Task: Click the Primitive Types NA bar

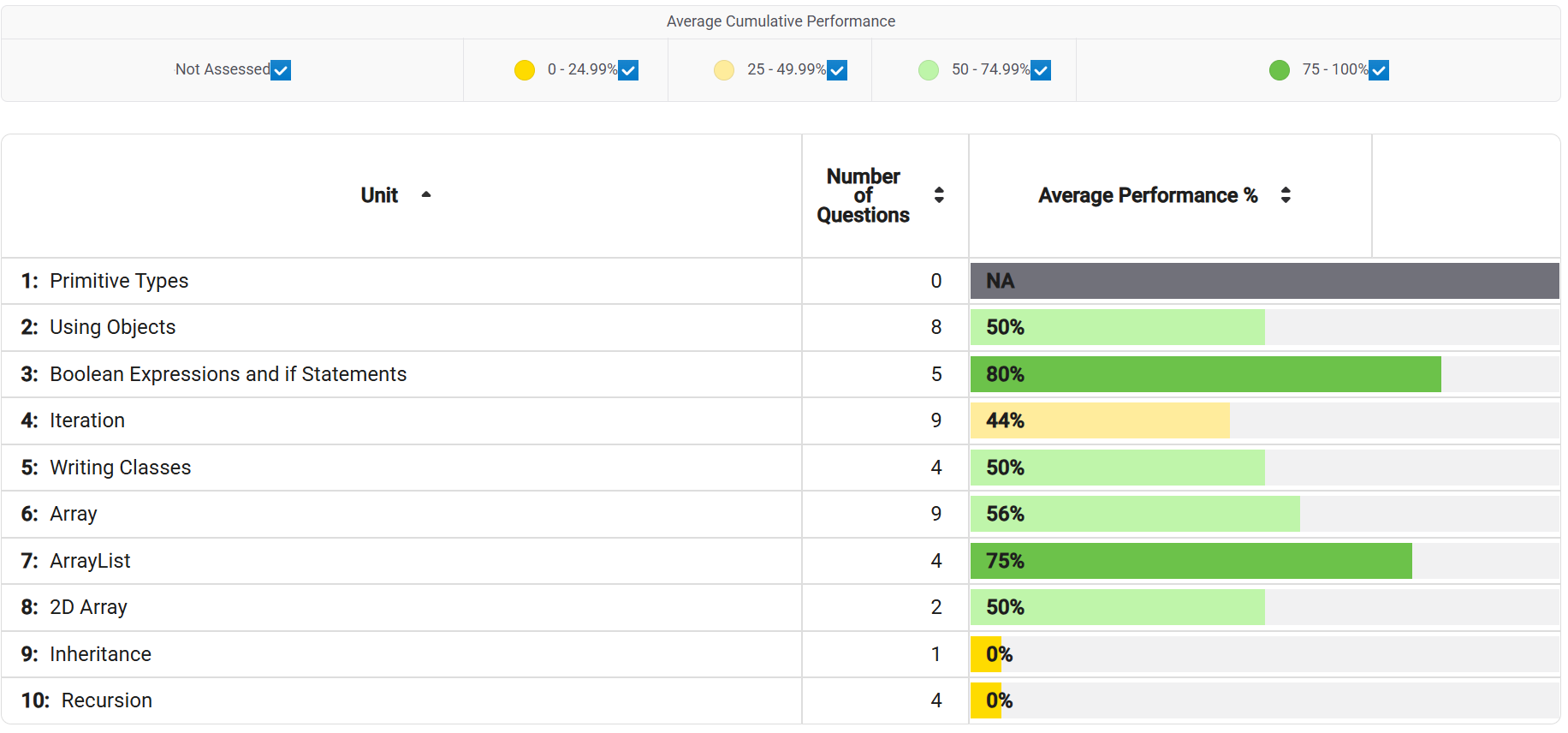Action: [x=1264, y=281]
